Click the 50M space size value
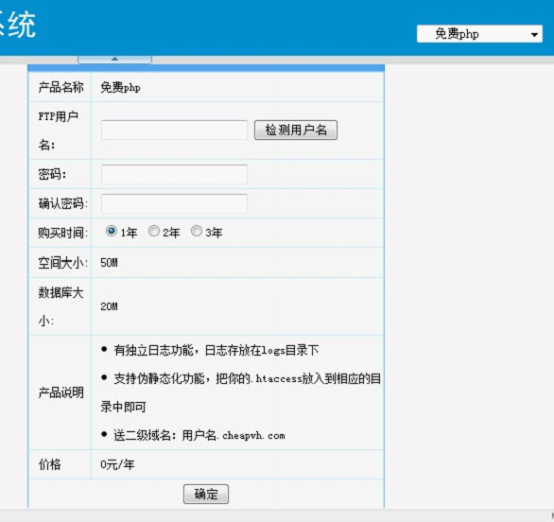This screenshot has width=554, height=522. point(109,263)
